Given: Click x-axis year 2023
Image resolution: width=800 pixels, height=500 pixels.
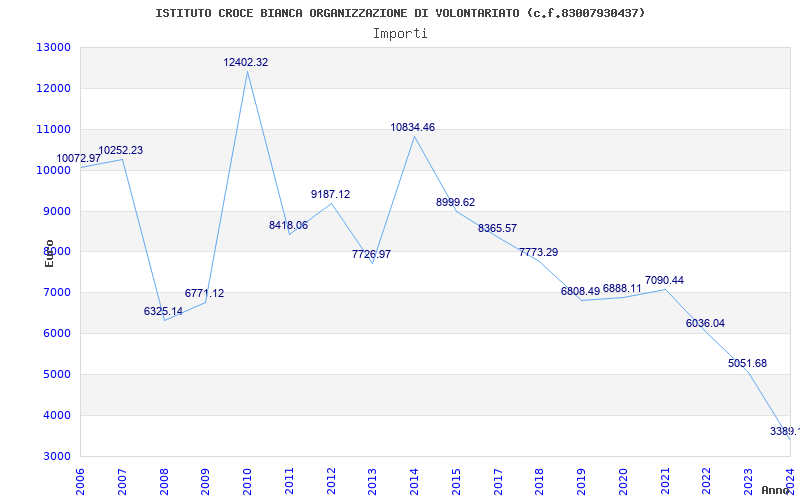Looking at the screenshot, I should click(748, 481).
